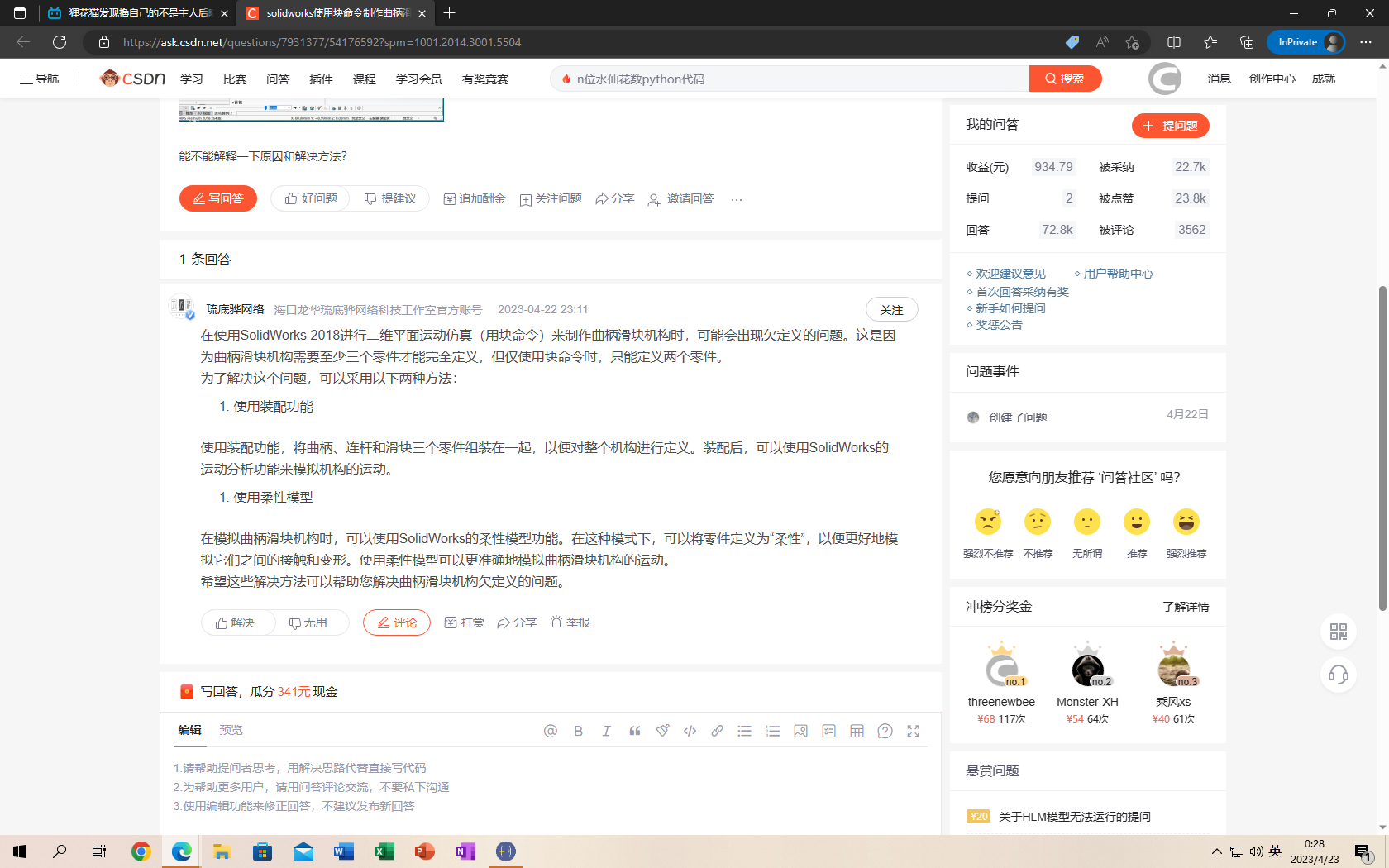Open 用户帮助中心 link

coord(1118,274)
